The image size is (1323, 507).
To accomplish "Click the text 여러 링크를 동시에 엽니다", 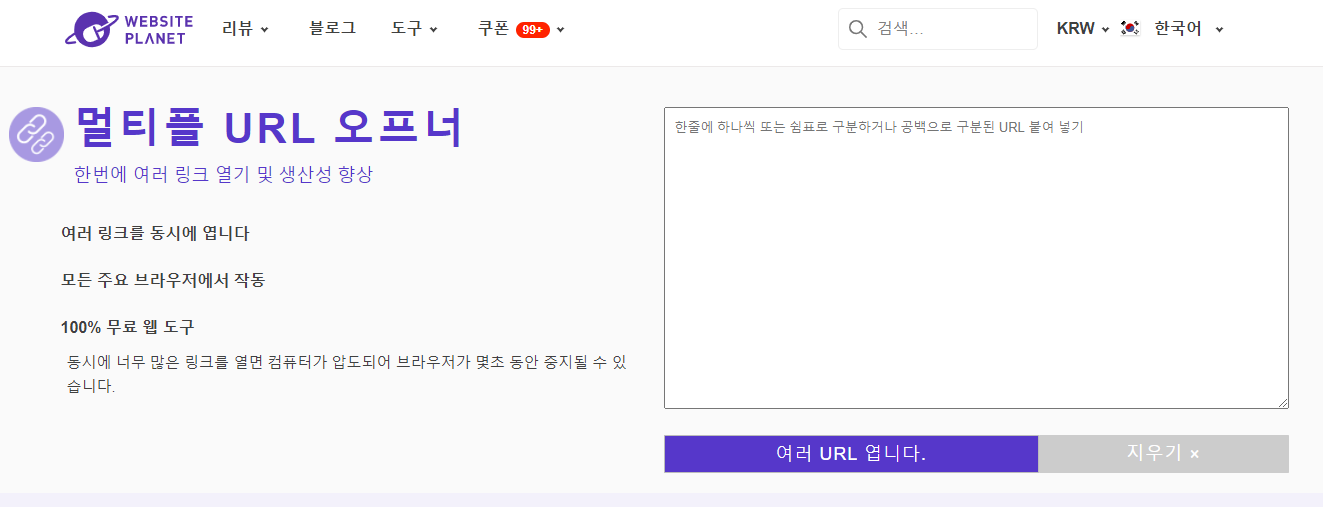I will click(x=155, y=233).
